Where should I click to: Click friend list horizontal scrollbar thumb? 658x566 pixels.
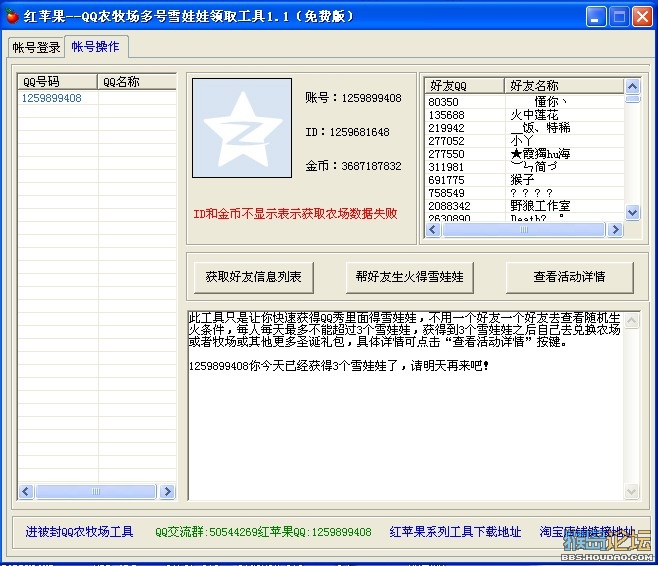pyautogui.click(x=524, y=230)
